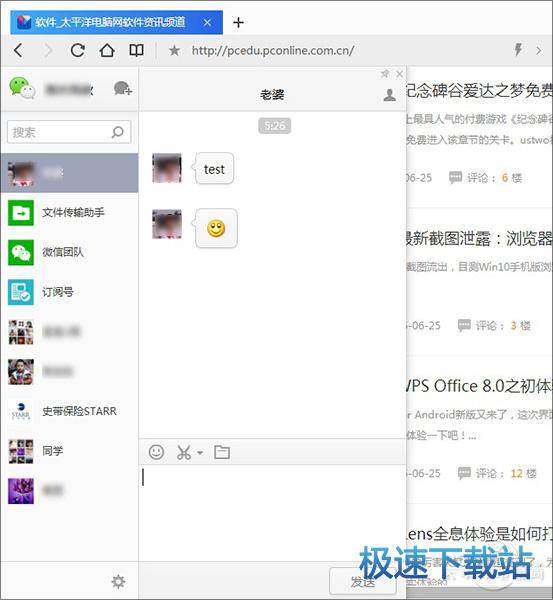Select the 软件_太平洋电脑网 browser tab
553x600 pixels.
point(116,23)
